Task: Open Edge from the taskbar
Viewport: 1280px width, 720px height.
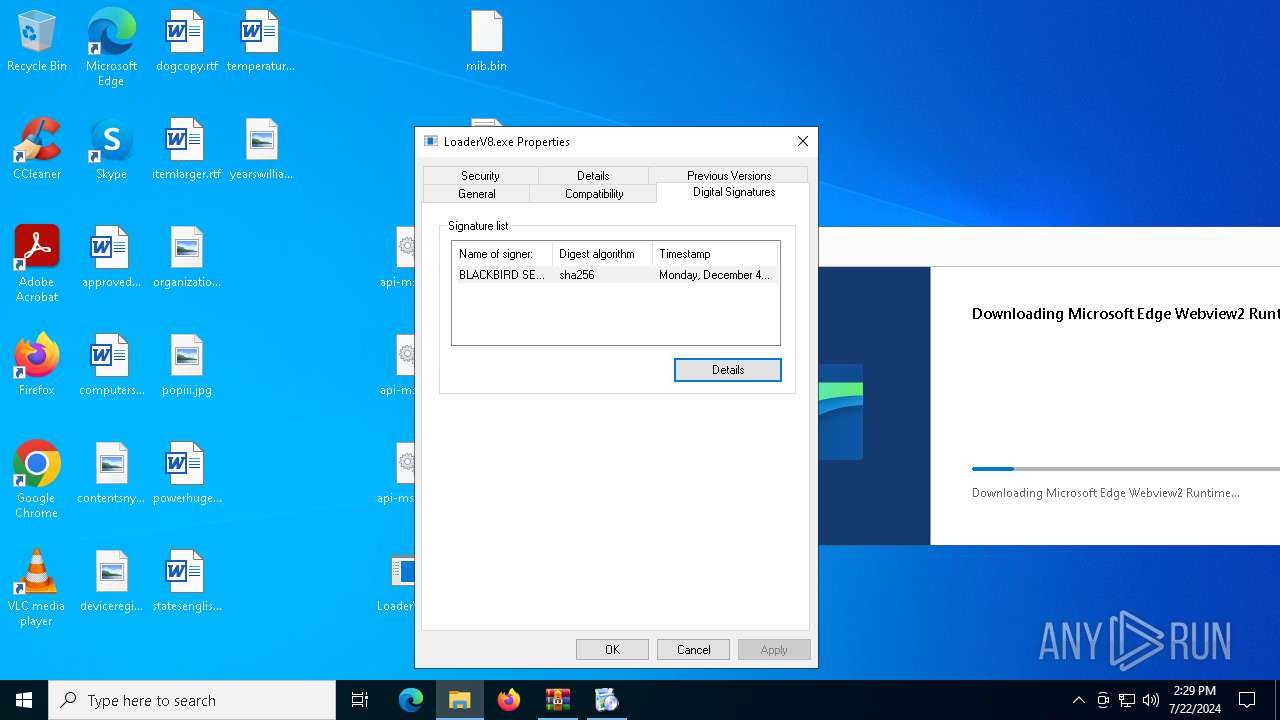Action: [411, 700]
